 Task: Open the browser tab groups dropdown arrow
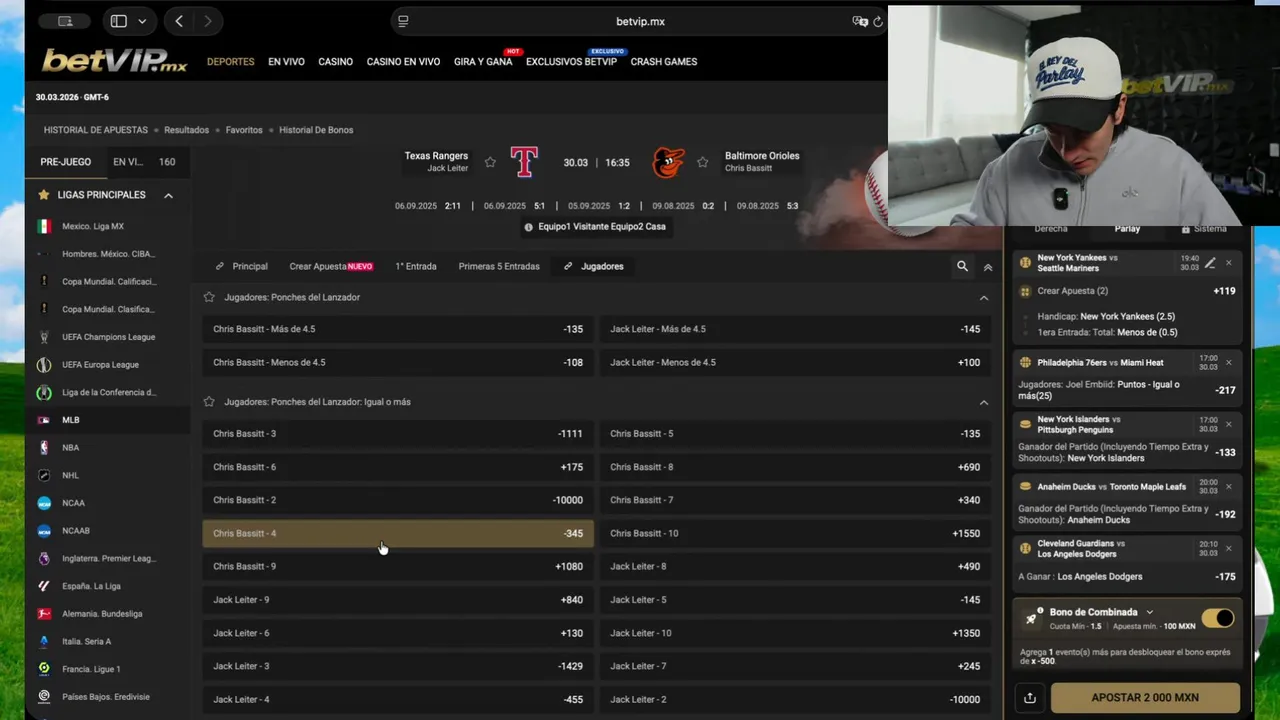(x=142, y=21)
